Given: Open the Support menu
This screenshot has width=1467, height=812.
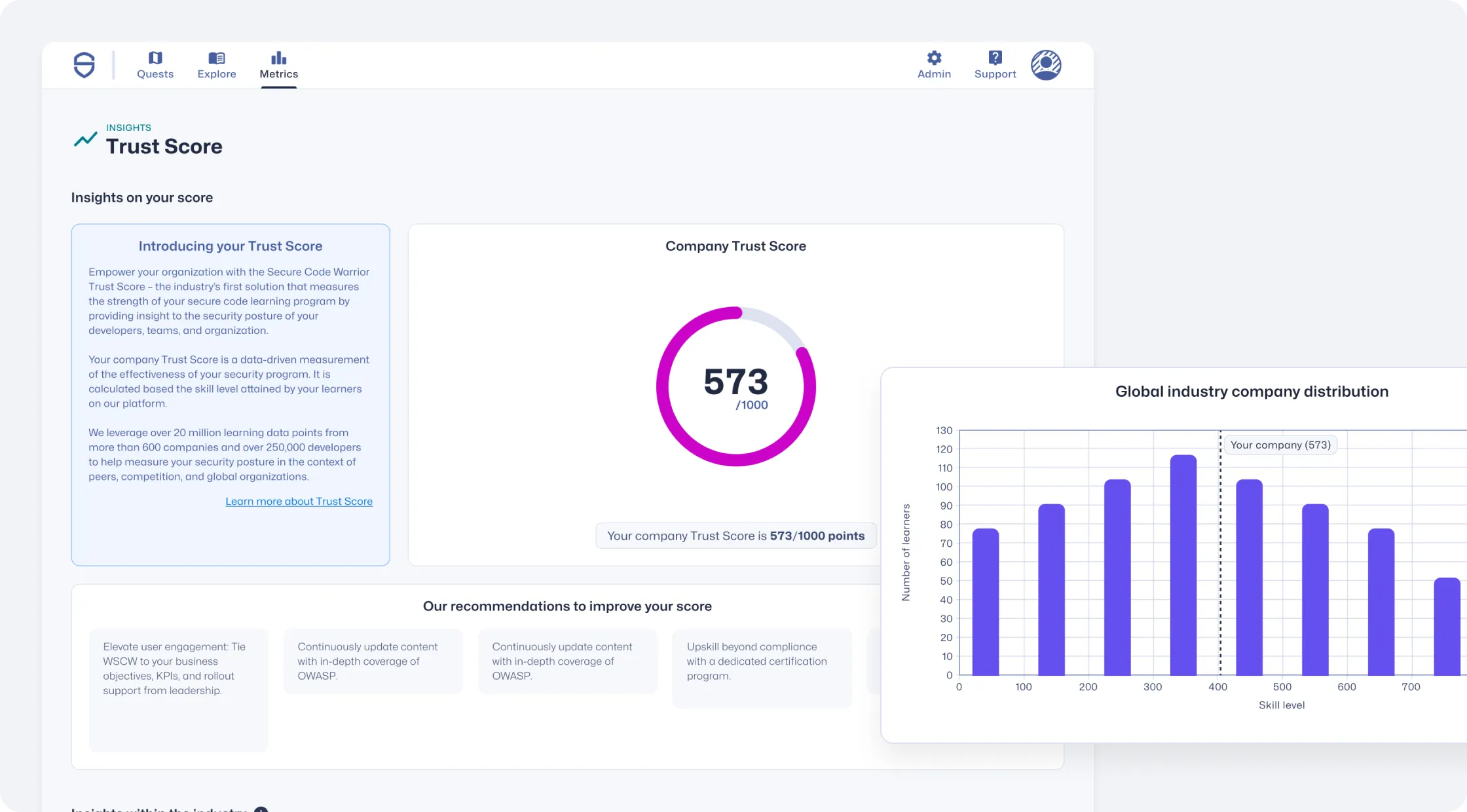Looking at the screenshot, I should [994, 65].
